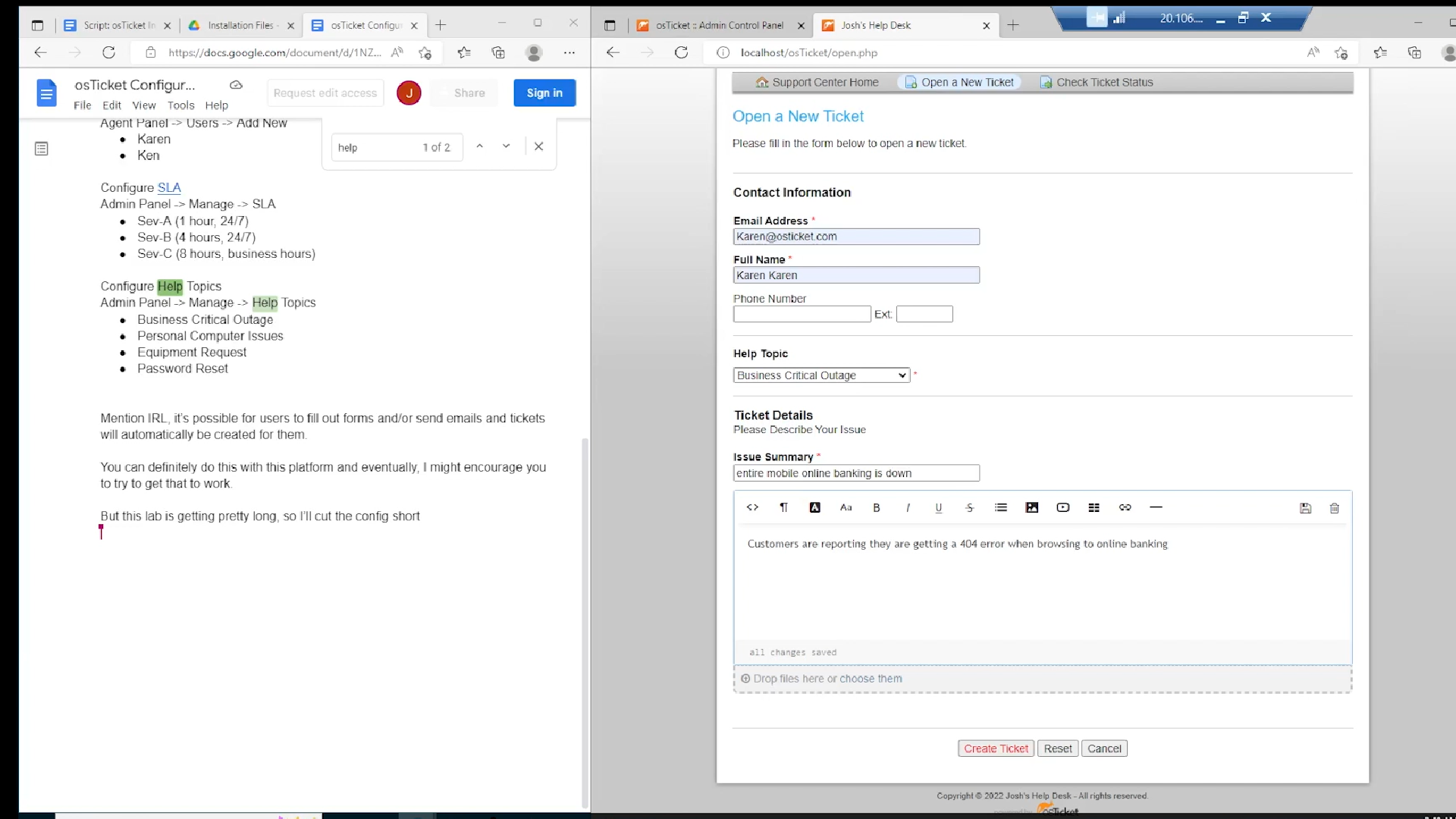
Task: Open the Google Docs outline icon
Action: point(42,149)
